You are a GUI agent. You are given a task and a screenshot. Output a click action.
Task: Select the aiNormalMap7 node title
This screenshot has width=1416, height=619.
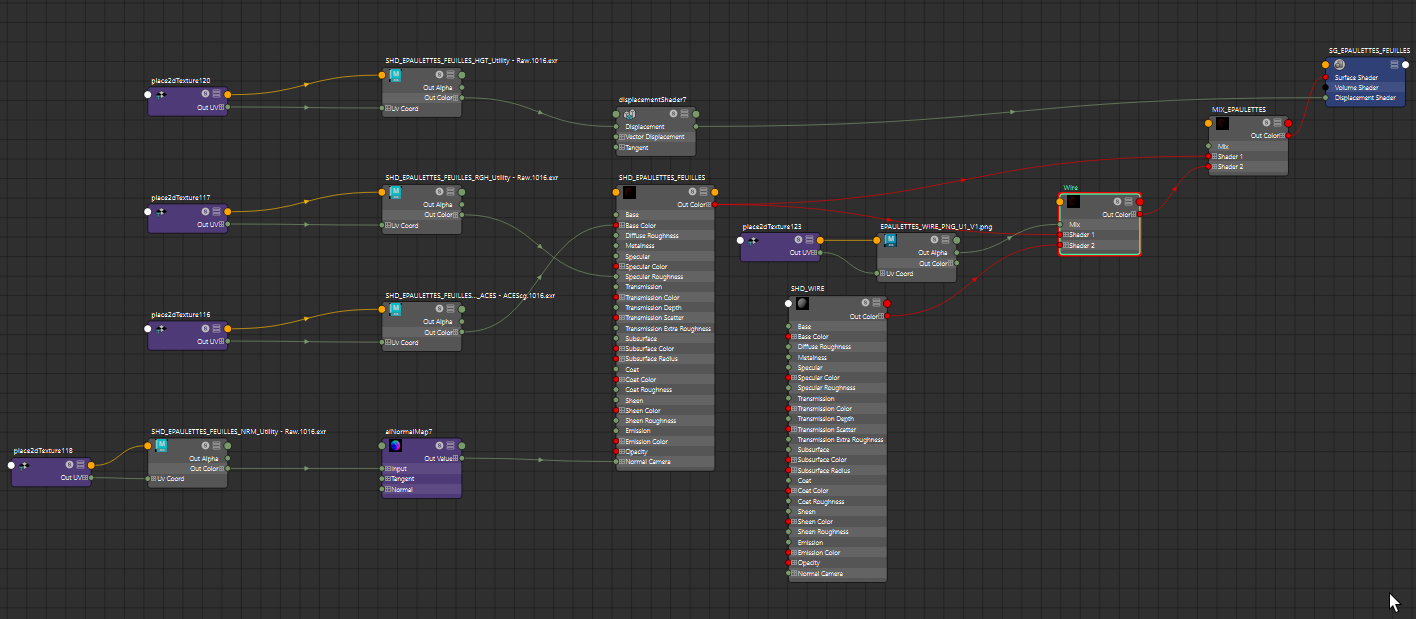click(408, 432)
